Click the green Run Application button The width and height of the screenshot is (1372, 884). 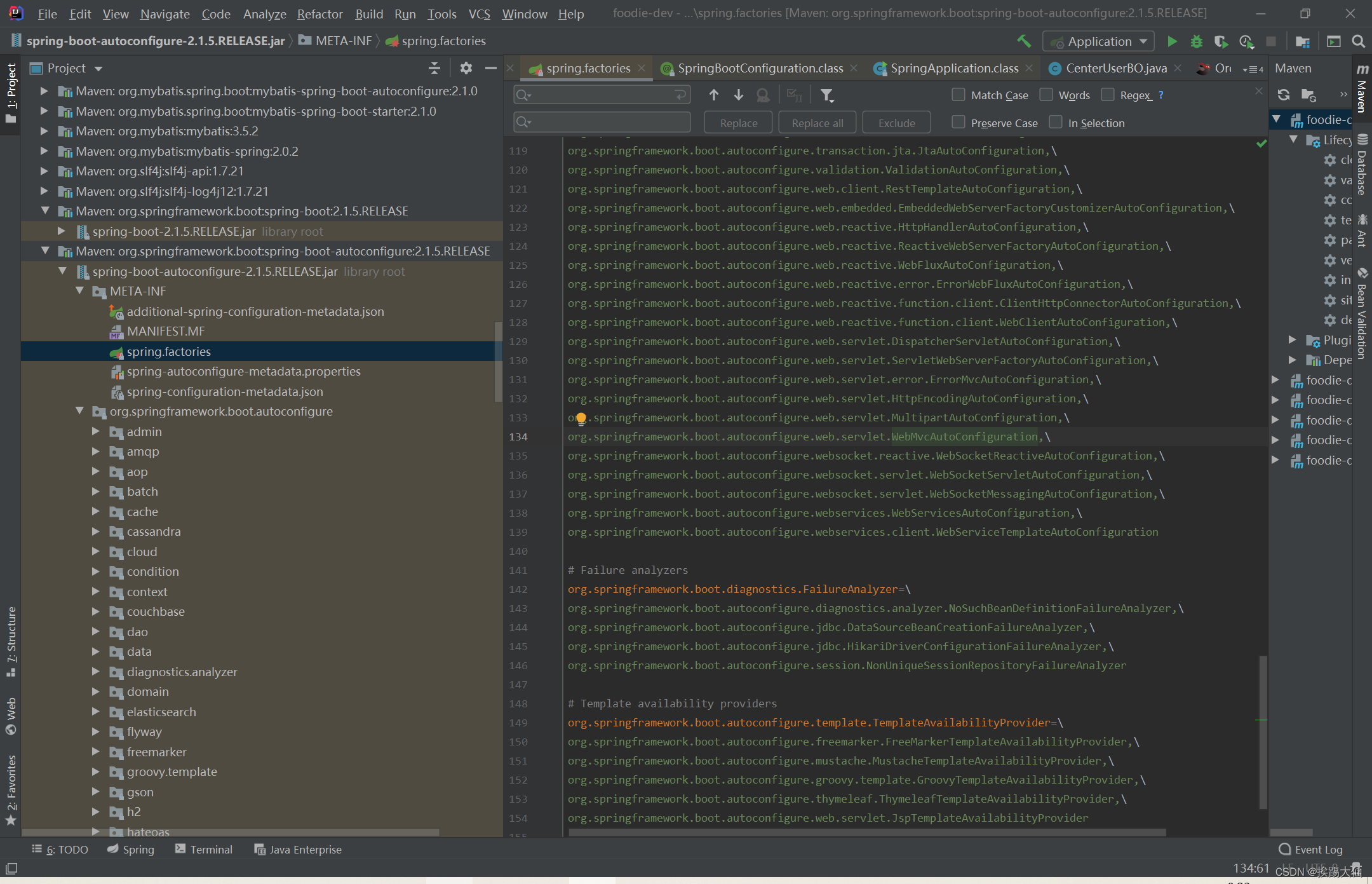[x=1172, y=41]
